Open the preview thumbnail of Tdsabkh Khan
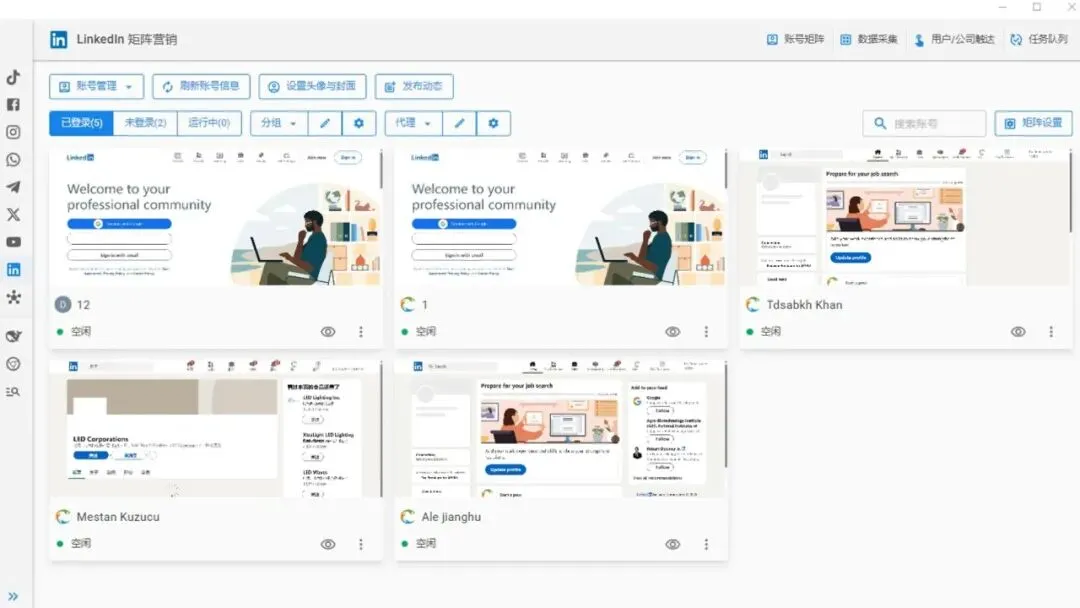Viewport: 1080px width, 608px height. [906, 217]
